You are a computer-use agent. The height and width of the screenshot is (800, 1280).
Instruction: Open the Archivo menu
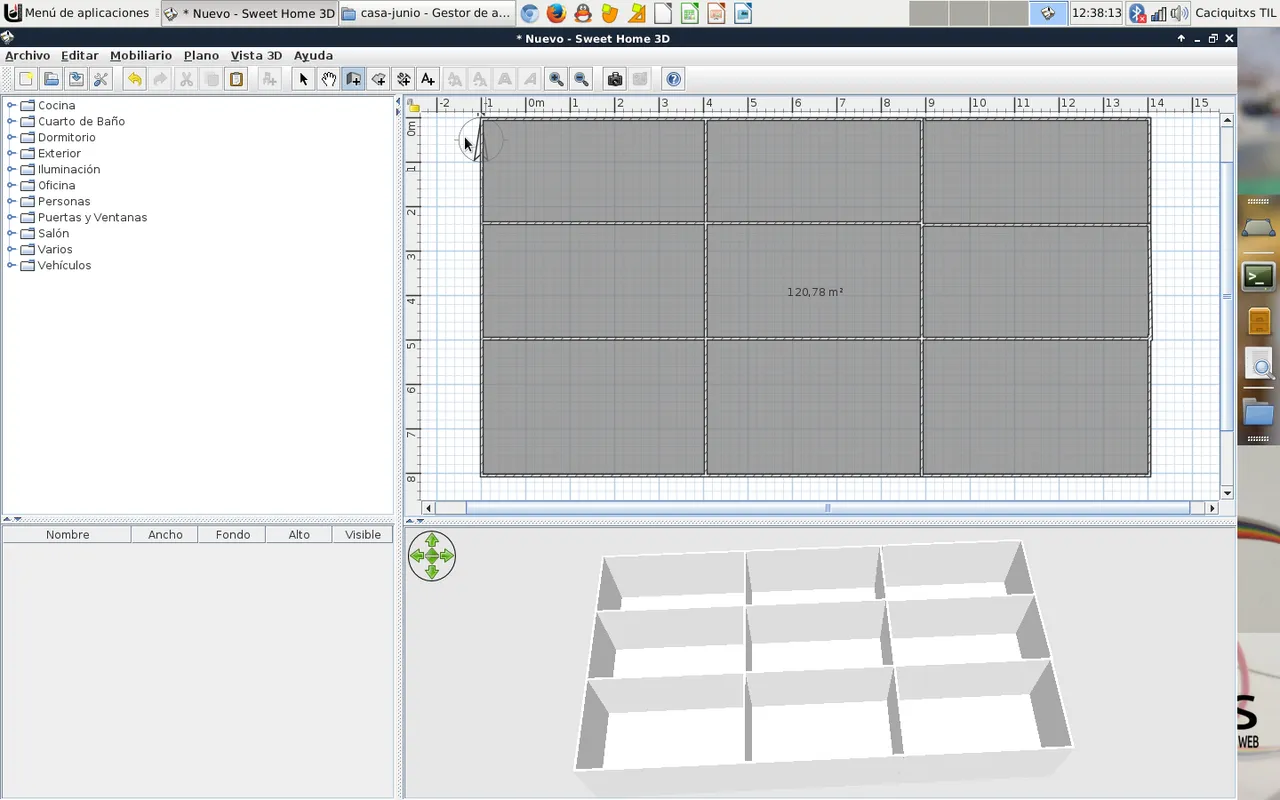click(x=27, y=55)
